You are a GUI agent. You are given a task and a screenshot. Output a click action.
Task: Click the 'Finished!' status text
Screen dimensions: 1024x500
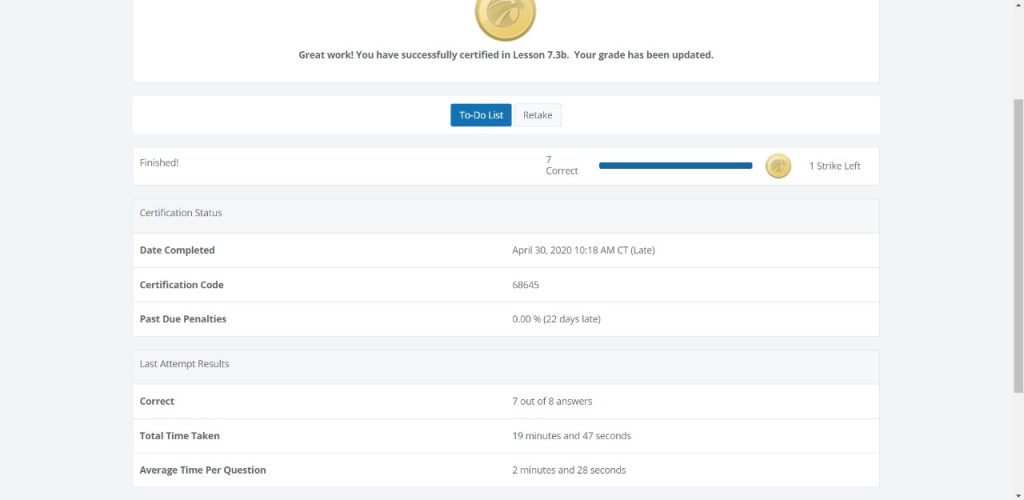(159, 163)
